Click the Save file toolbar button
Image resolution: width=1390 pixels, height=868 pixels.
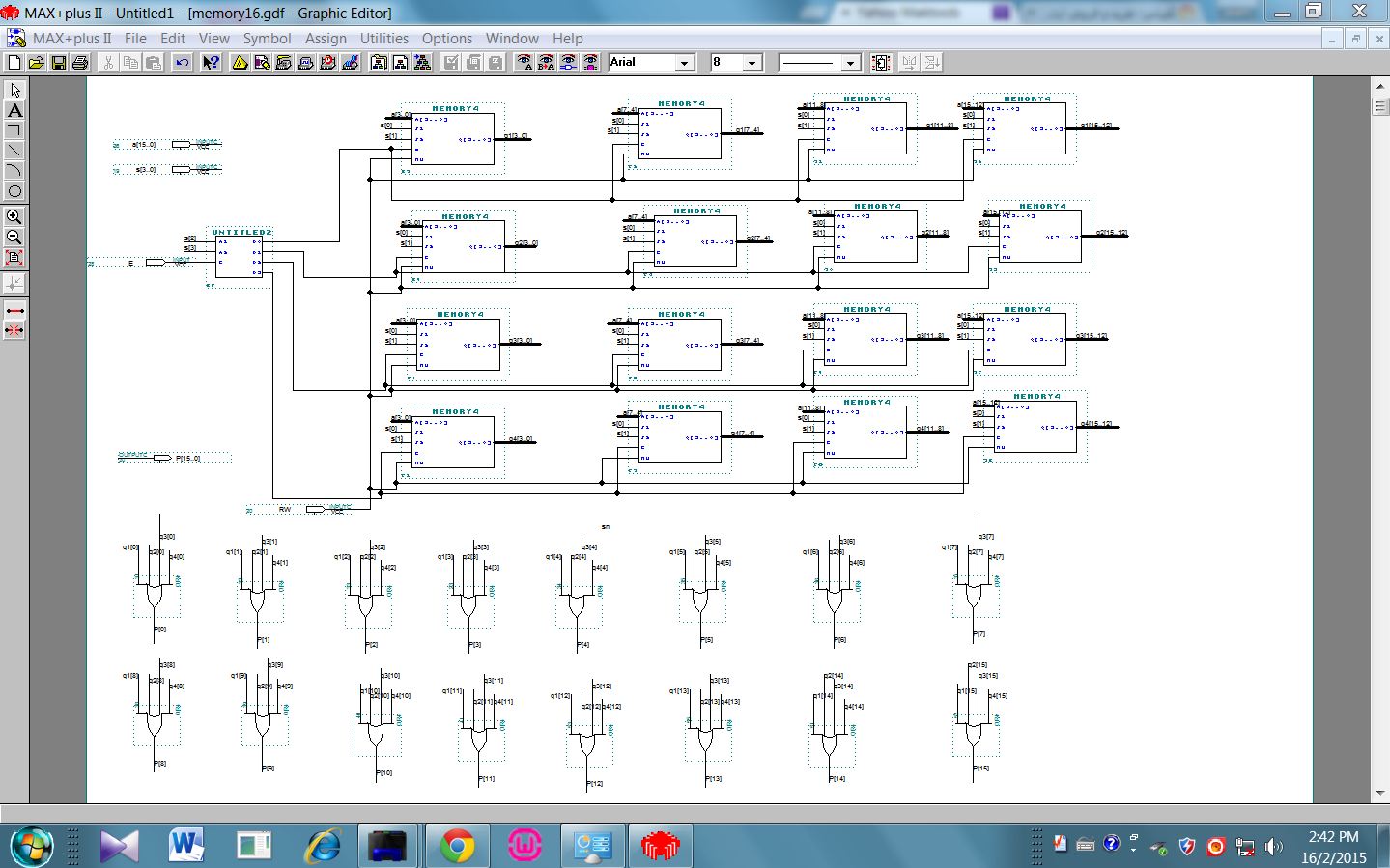click(59, 63)
